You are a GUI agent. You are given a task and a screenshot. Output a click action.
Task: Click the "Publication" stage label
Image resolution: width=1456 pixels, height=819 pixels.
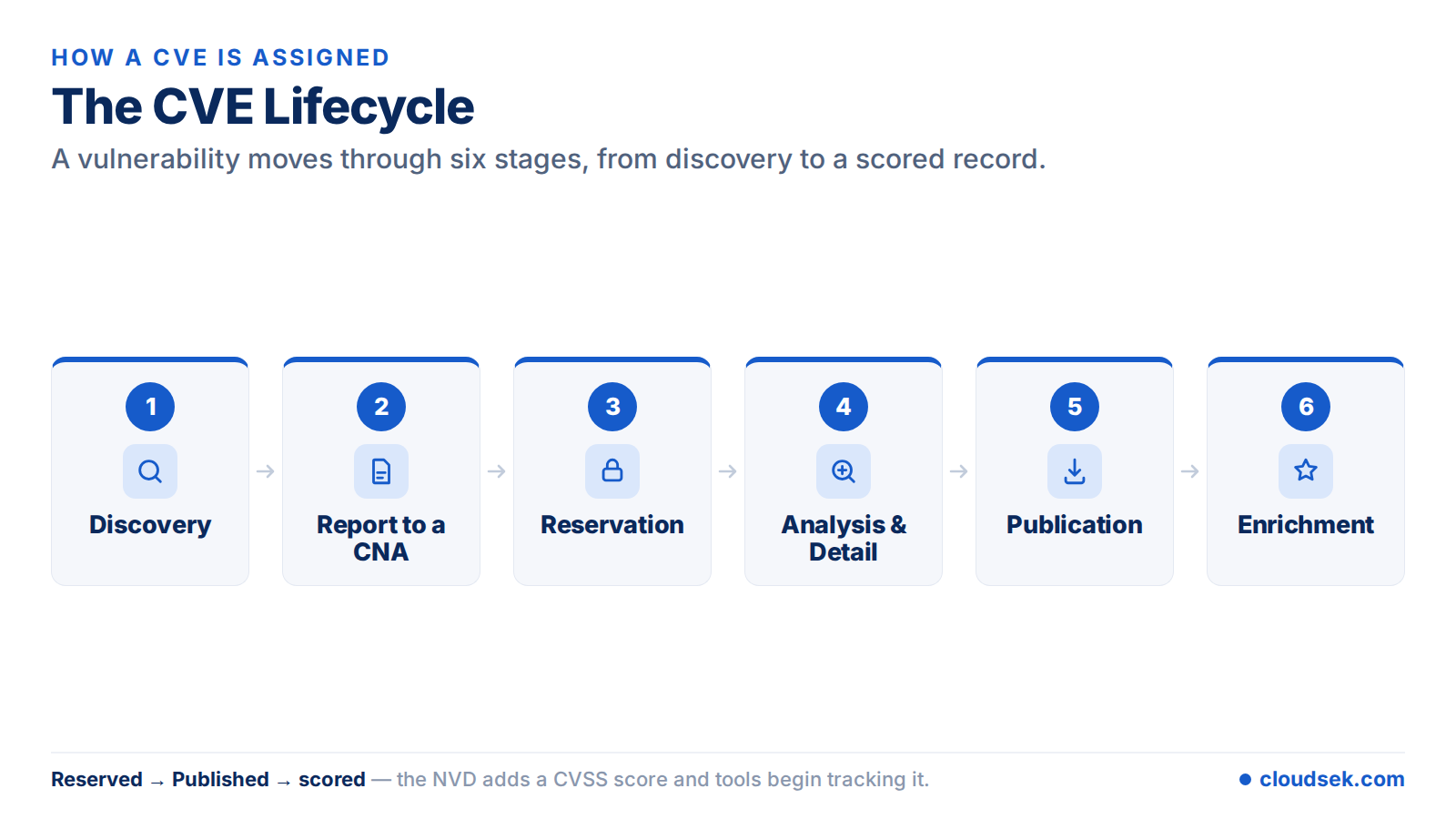point(1075,525)
